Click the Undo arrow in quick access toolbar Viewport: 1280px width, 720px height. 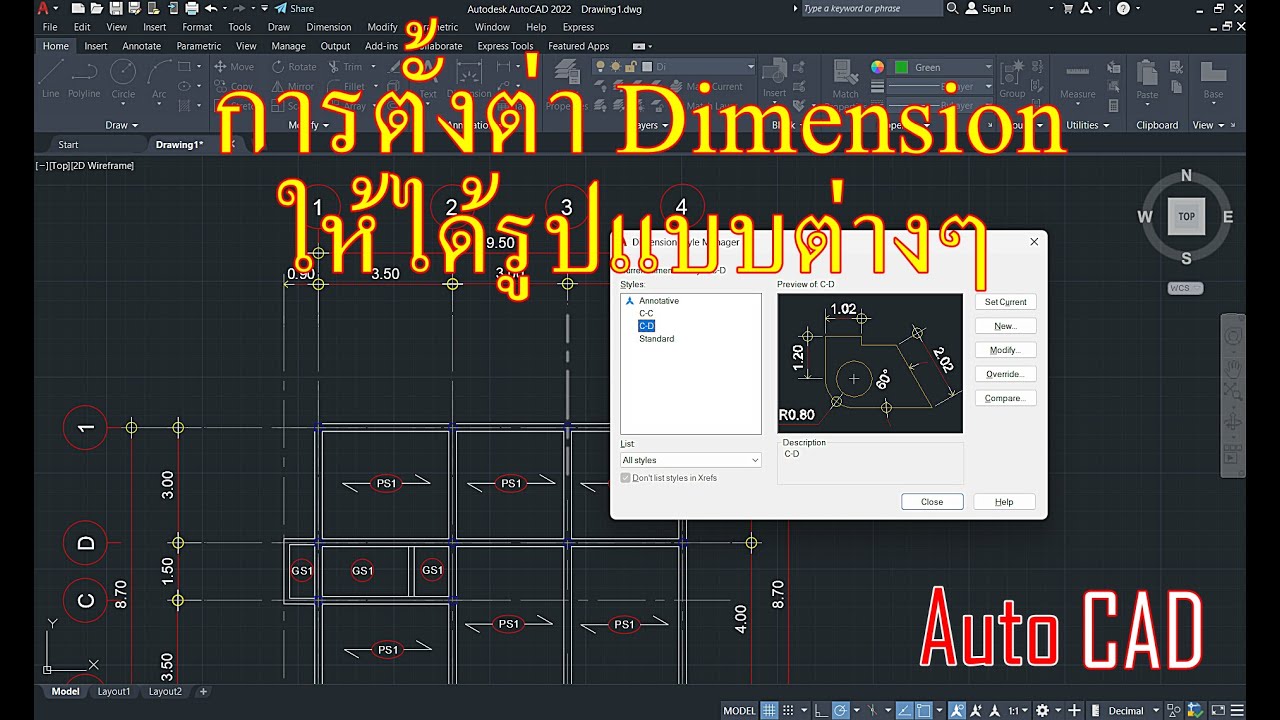click(210, 8)
